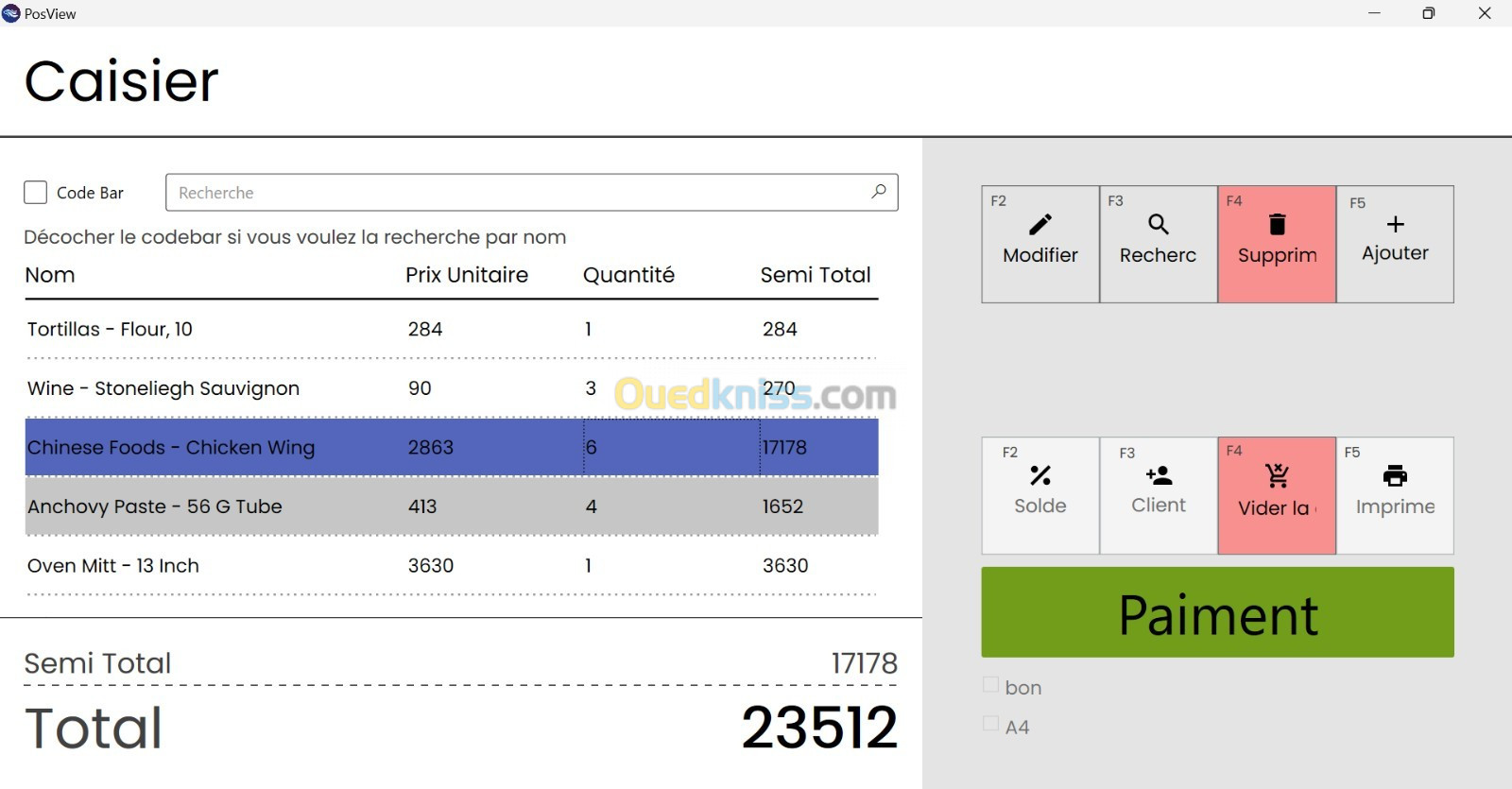Click the Imprime printer icon

1395,475
